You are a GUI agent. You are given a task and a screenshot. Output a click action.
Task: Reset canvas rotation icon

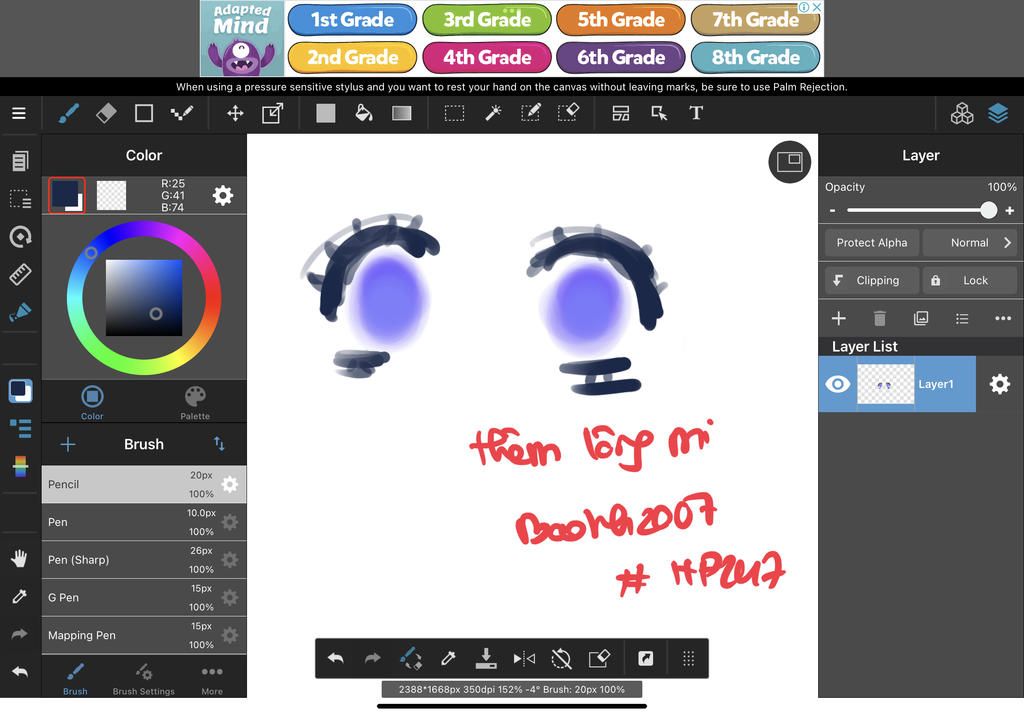[x=561, y=658]
